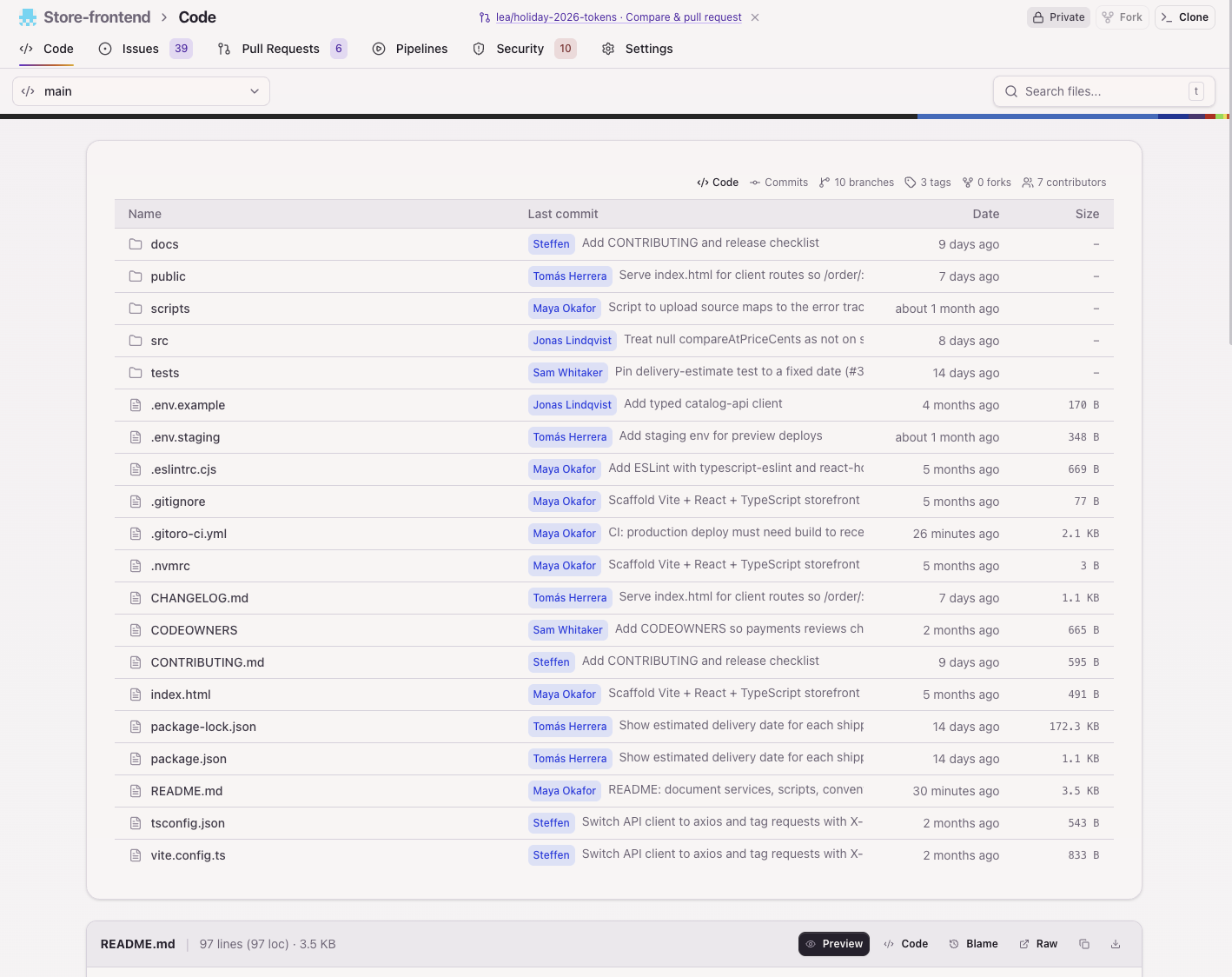Open the Raw view of README.md
1232x977 pixels.
(1038, 944)
